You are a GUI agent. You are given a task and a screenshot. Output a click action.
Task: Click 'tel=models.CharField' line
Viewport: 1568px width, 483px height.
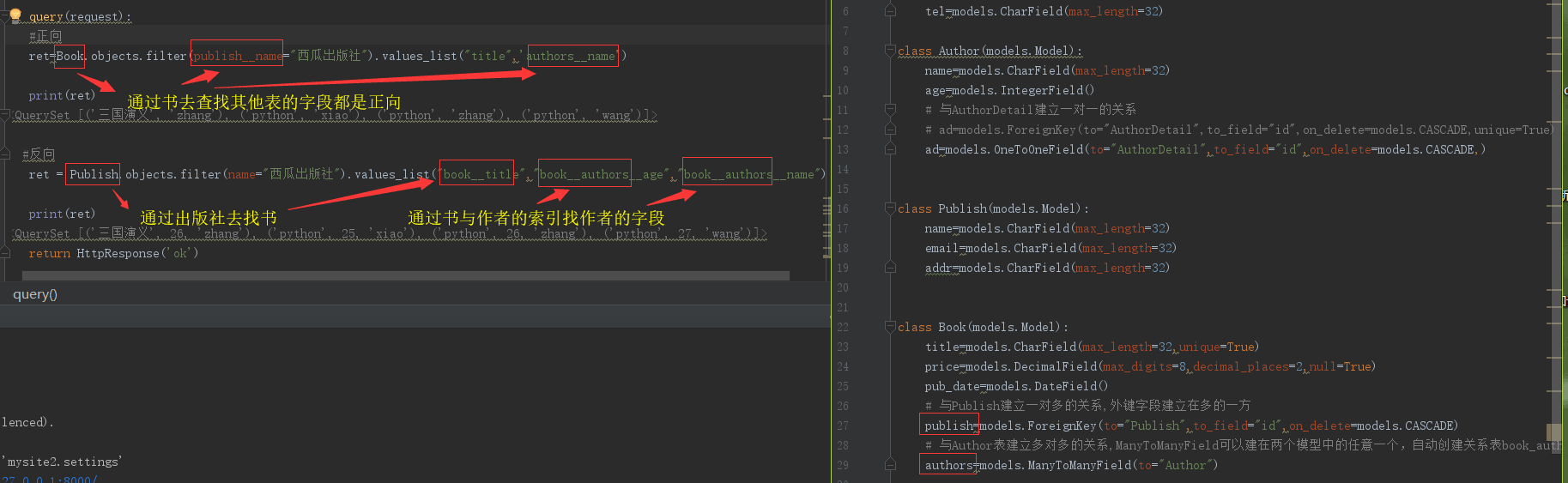click(x=1044, y=11)
